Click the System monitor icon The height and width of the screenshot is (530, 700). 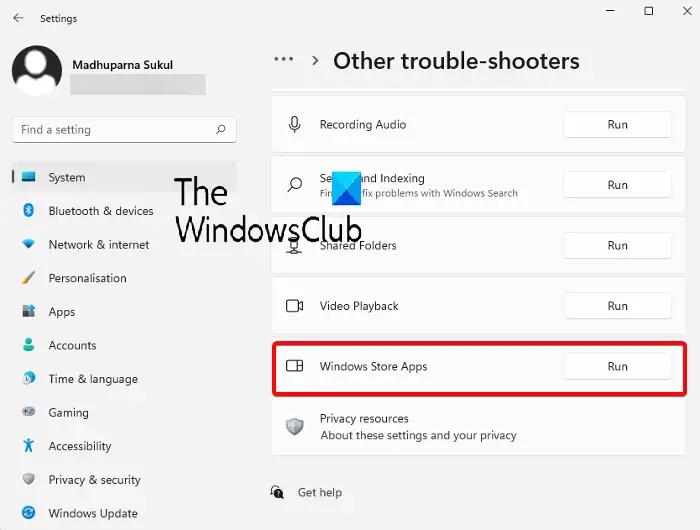[29, 177]
